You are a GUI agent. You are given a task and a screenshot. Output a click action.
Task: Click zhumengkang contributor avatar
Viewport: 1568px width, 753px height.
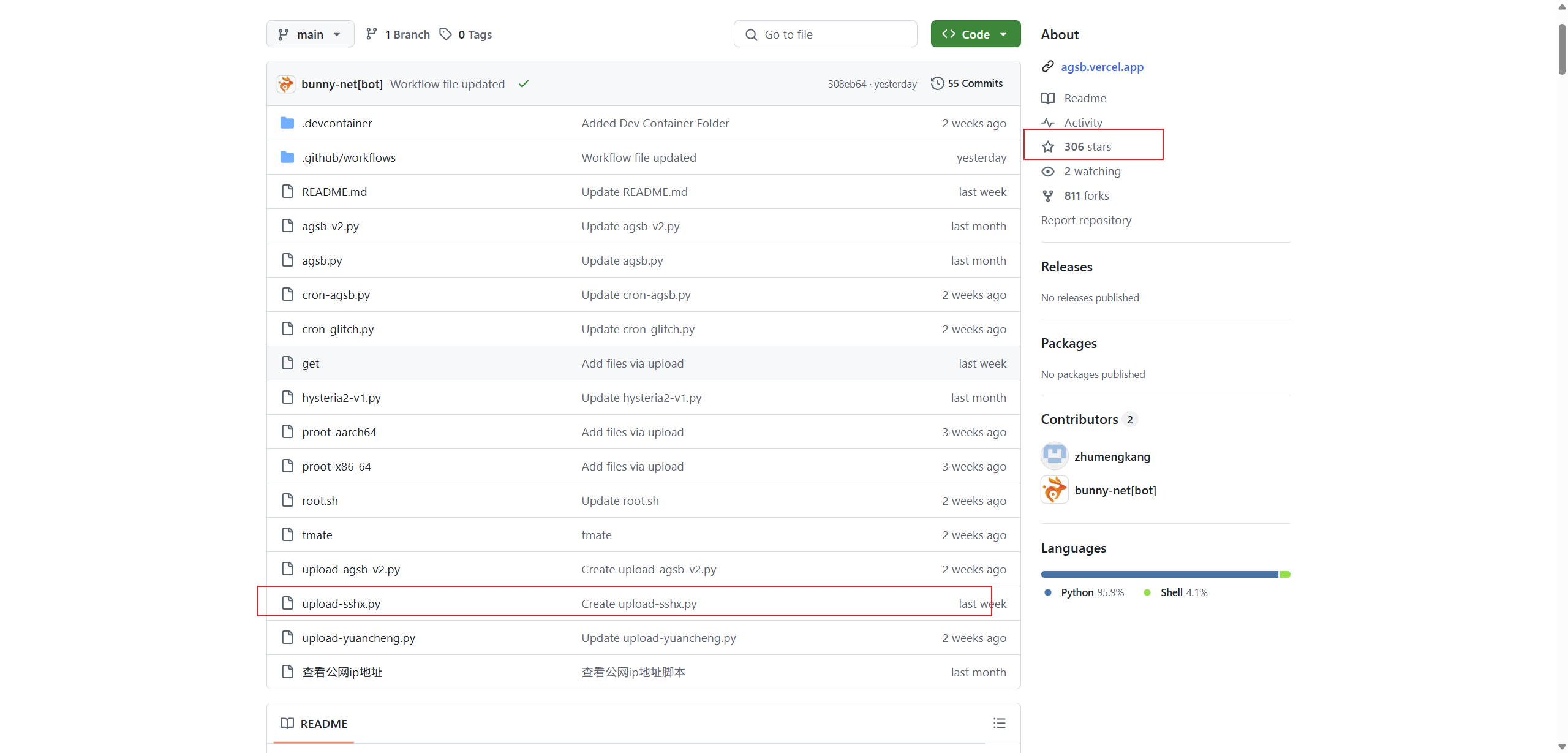1054,456
